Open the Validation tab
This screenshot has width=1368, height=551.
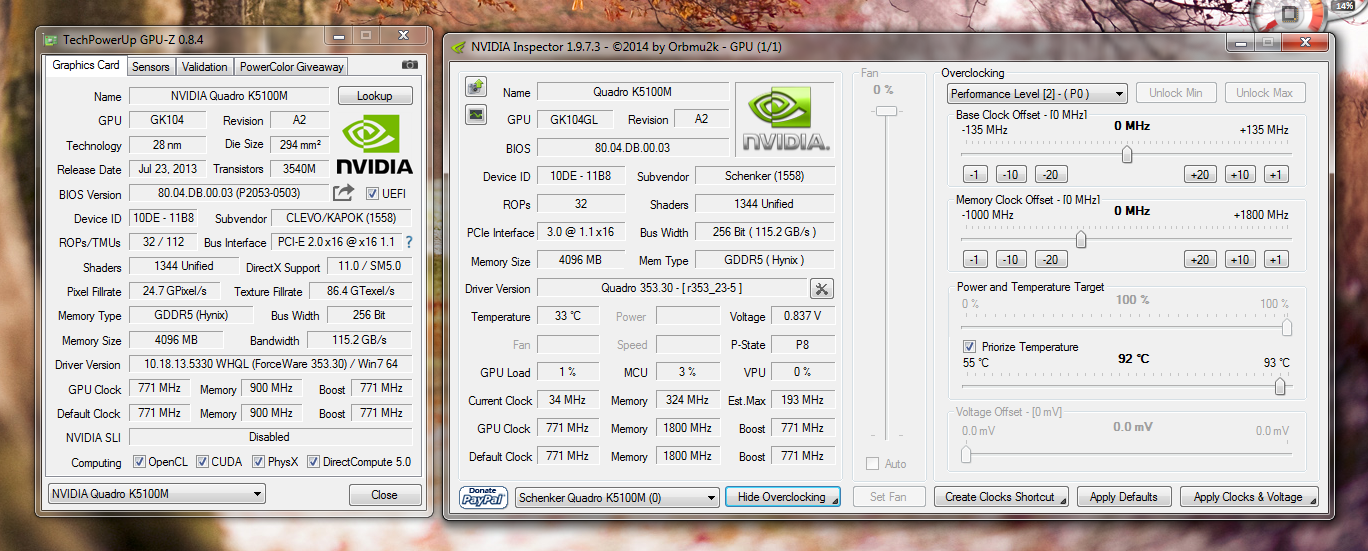(x=205, y=67)
